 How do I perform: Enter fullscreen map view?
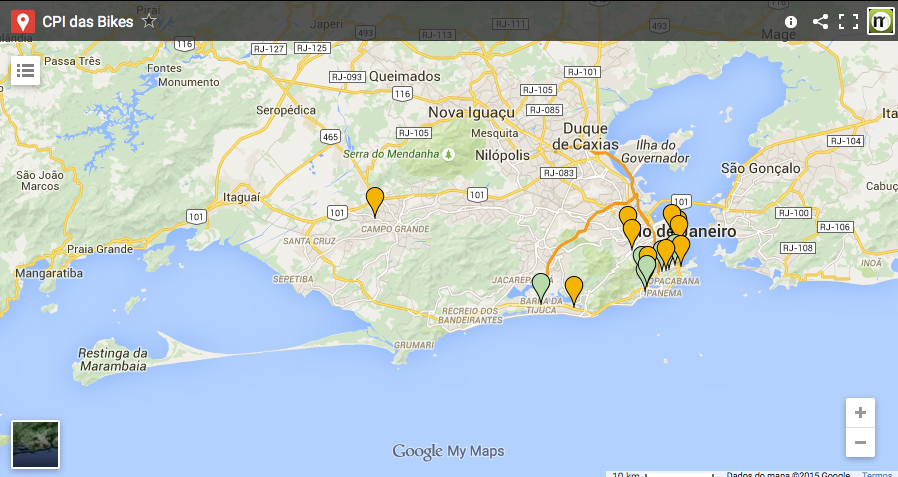[848, 22]
